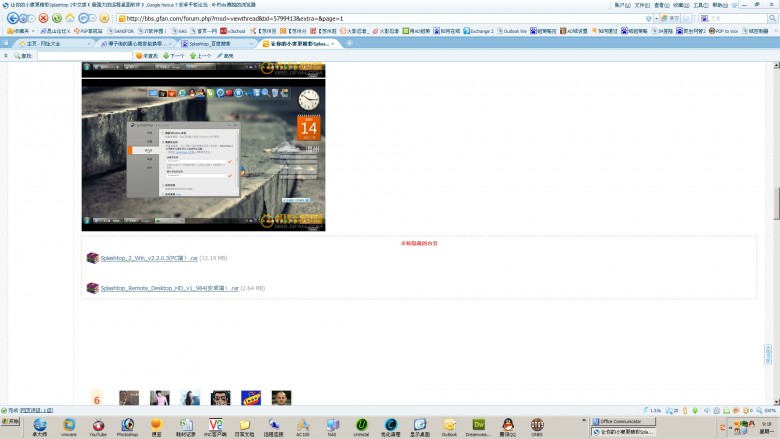Click the browser back button
780x439 pixels.
[x=13, y=18]
